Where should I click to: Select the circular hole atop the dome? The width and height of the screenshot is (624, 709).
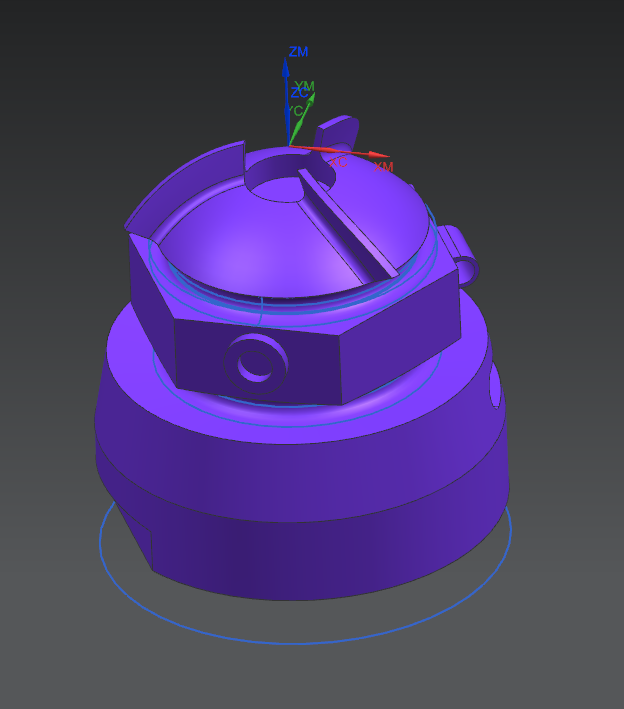click(271, 180)
